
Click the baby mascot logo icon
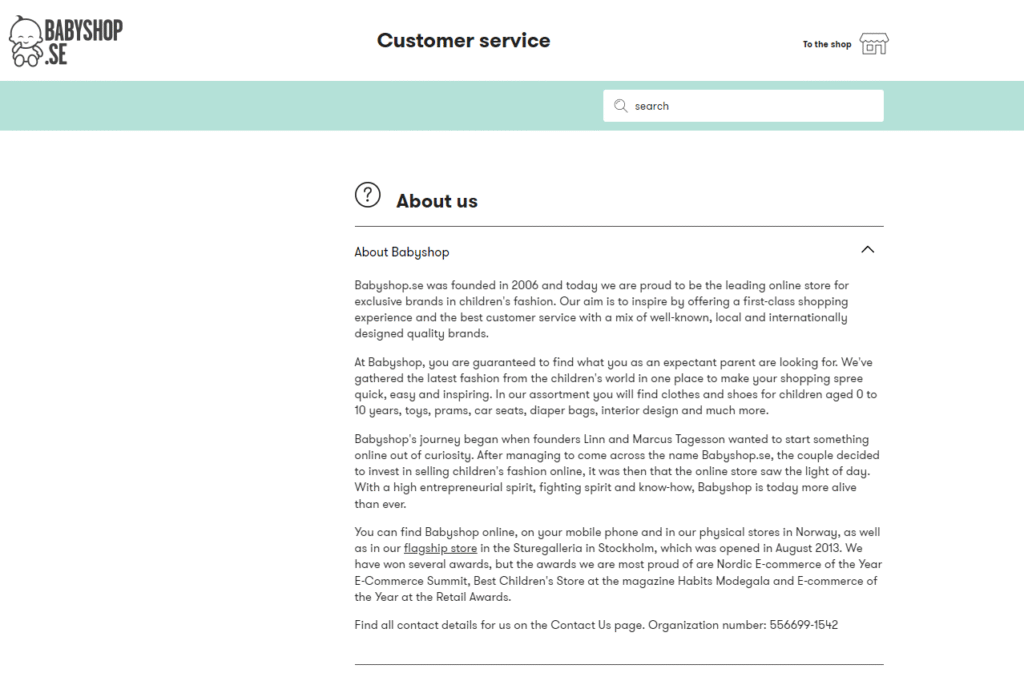point(25,41)
